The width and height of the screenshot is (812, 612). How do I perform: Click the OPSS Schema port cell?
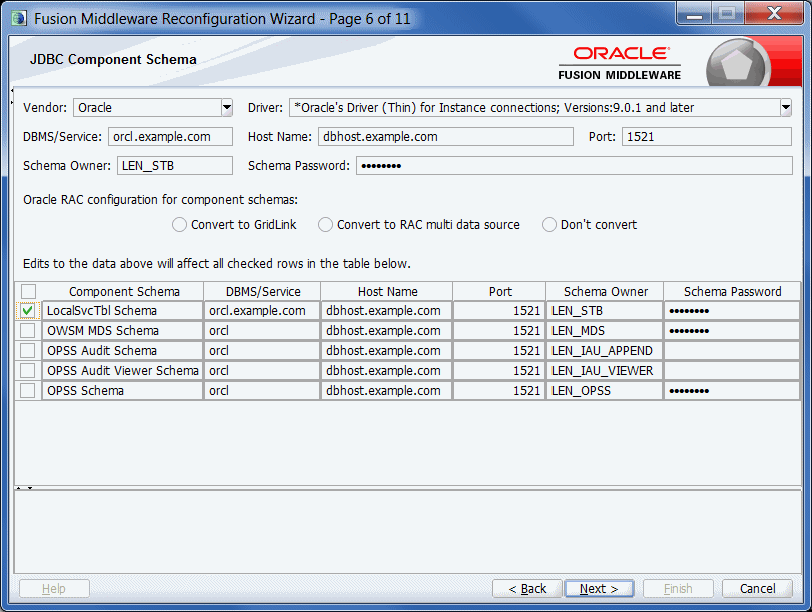499,390
